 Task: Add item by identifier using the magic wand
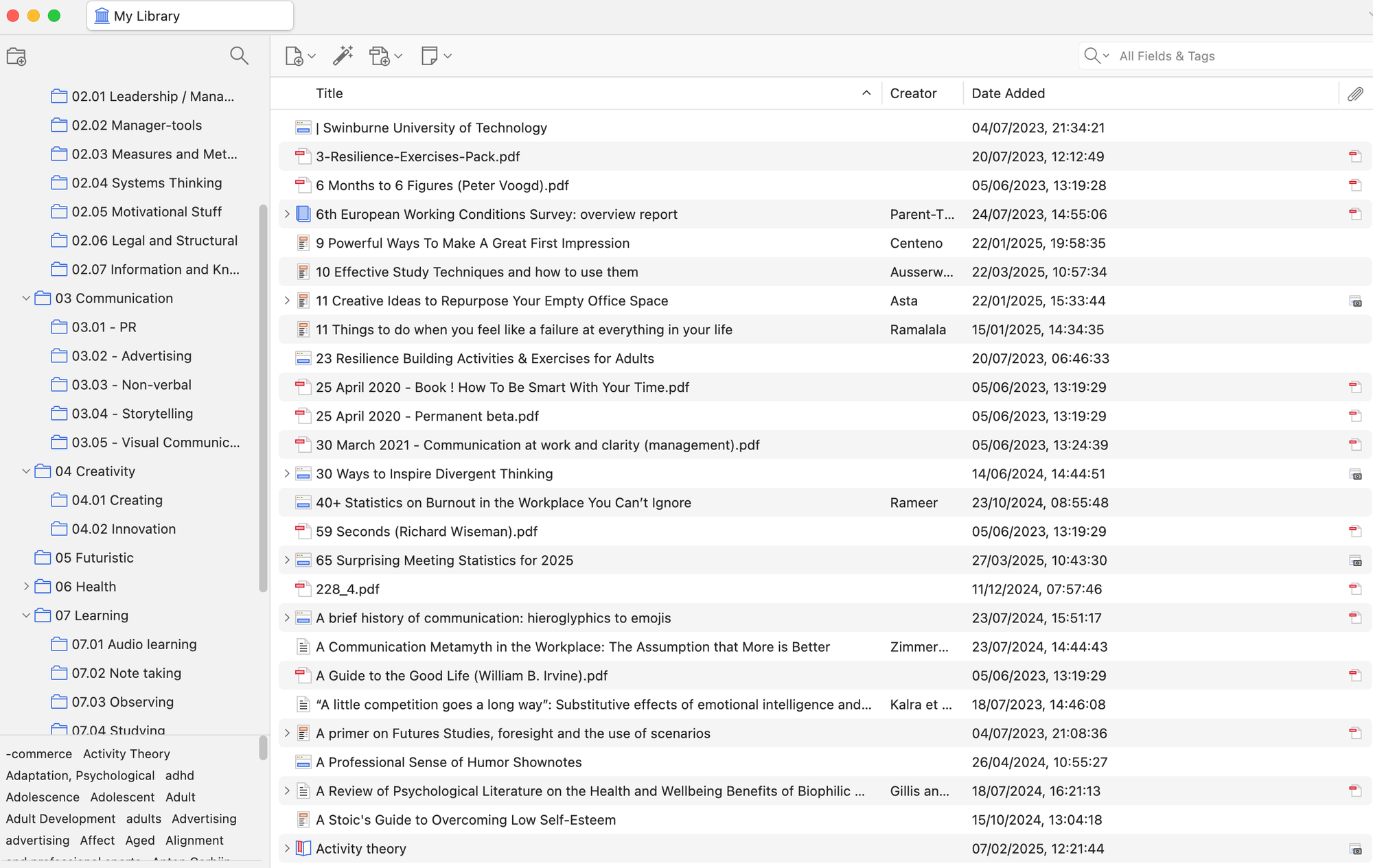(343, 56)
